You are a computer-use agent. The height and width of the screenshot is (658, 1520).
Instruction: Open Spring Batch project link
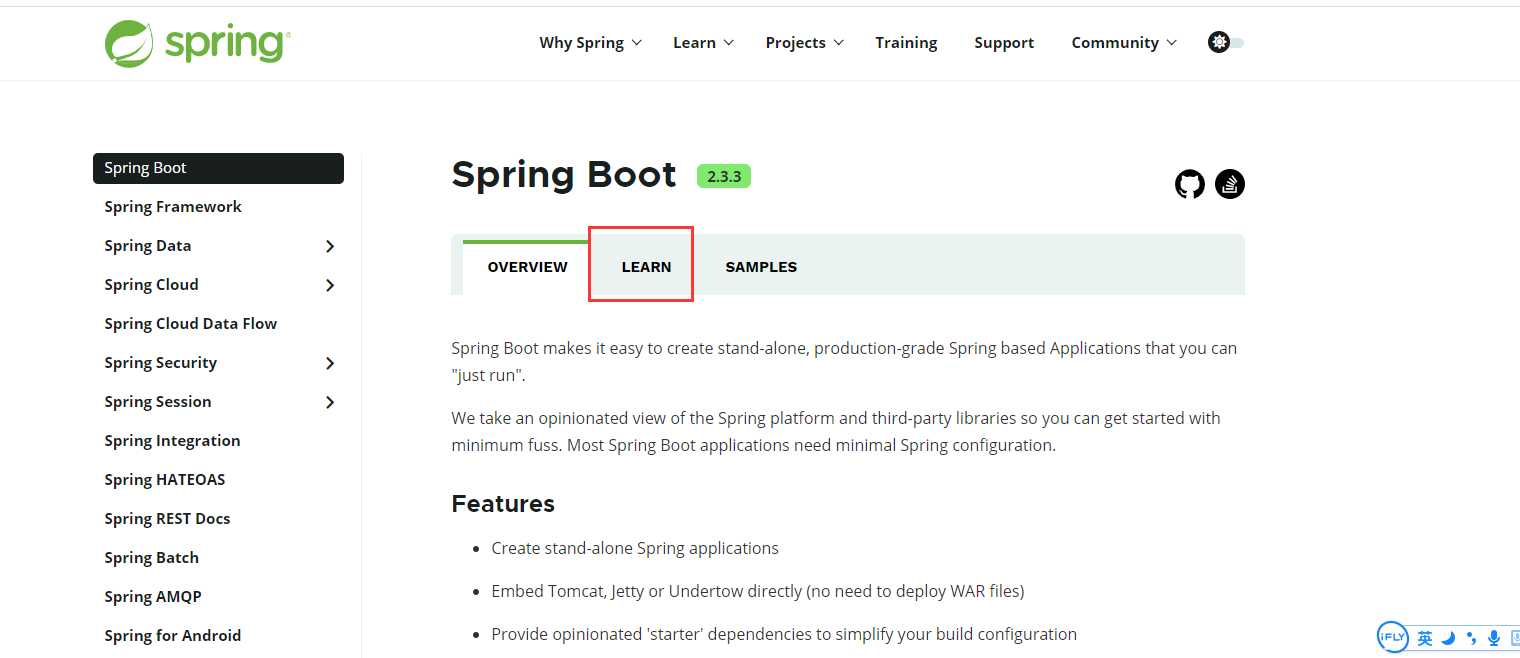[x=151, y=558]
